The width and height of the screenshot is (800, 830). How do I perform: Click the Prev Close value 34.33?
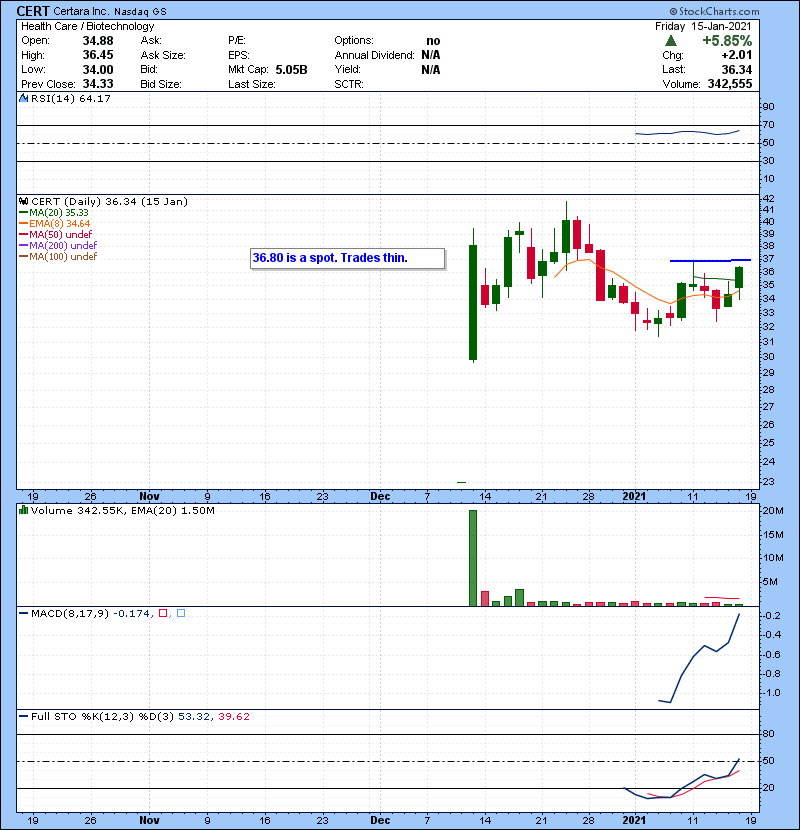pyautogui.click(x=98, y=84)
